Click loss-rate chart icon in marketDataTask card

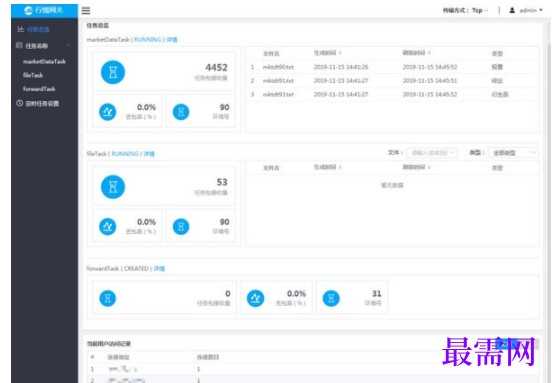coord(107,112)
